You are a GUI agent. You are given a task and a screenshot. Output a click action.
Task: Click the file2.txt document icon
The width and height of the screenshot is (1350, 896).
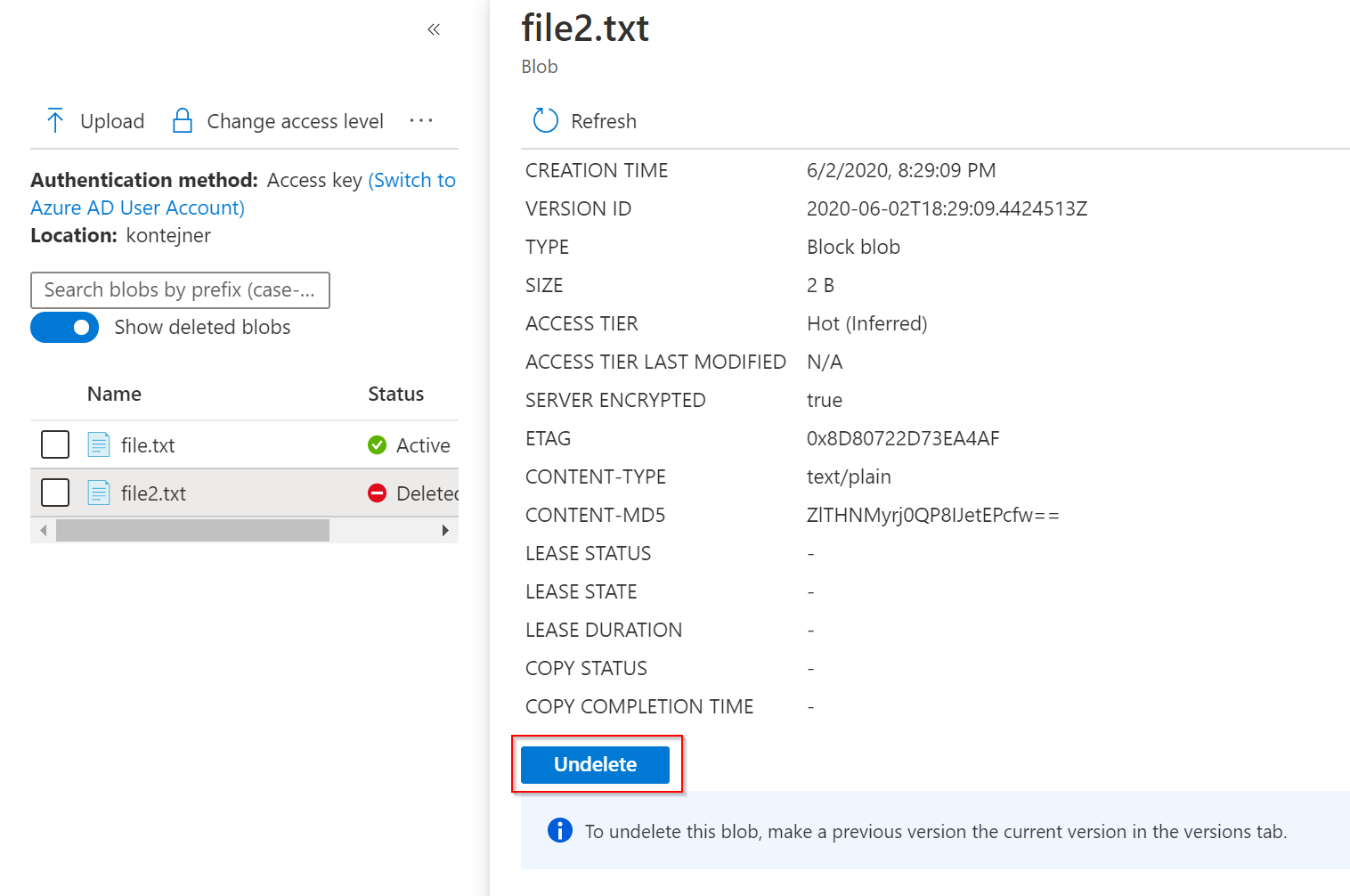click(99, 493)
